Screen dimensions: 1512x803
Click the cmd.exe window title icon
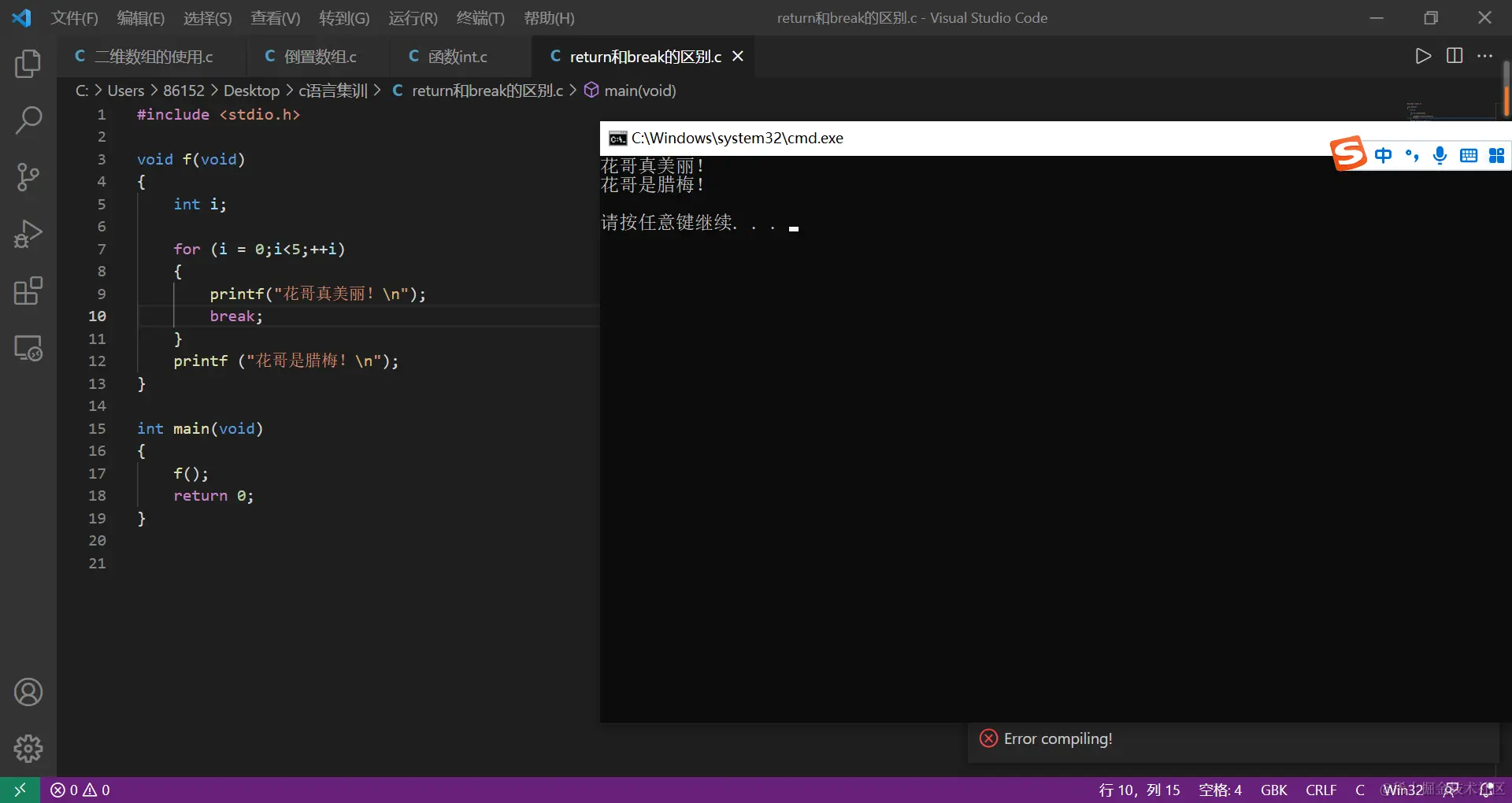618,139
